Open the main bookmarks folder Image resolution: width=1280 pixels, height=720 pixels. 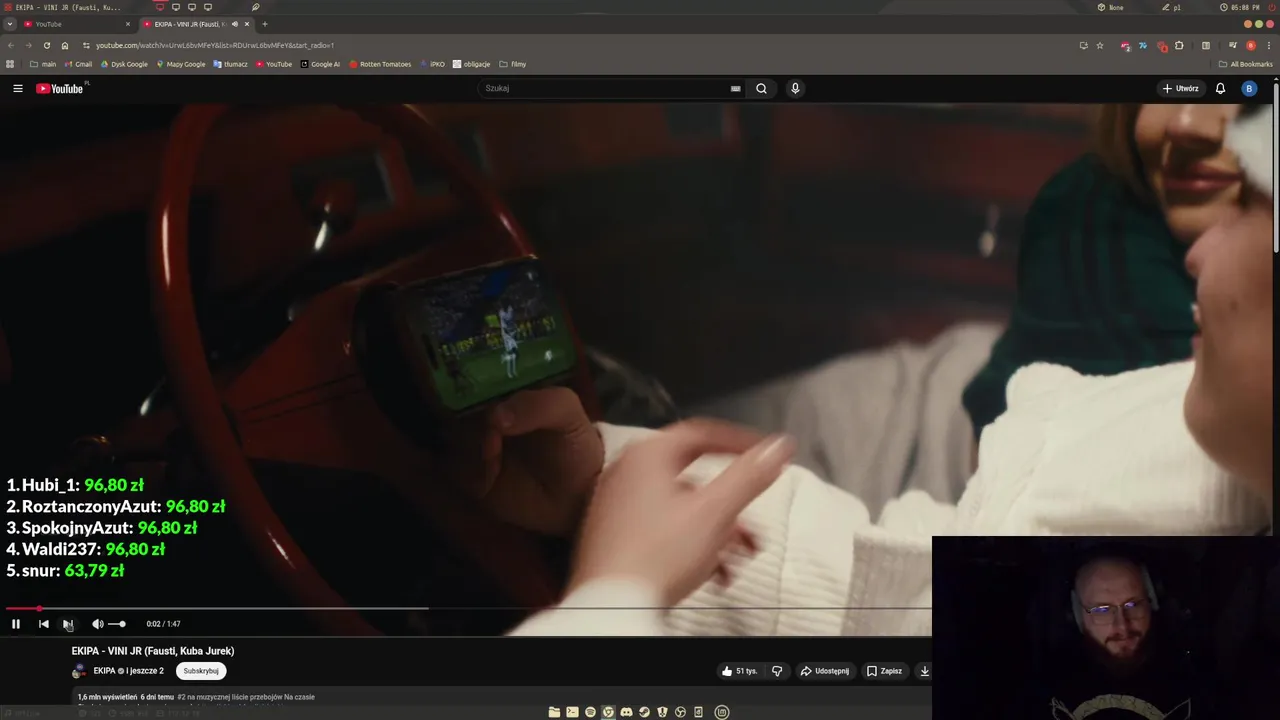click(x=43, y=64)
